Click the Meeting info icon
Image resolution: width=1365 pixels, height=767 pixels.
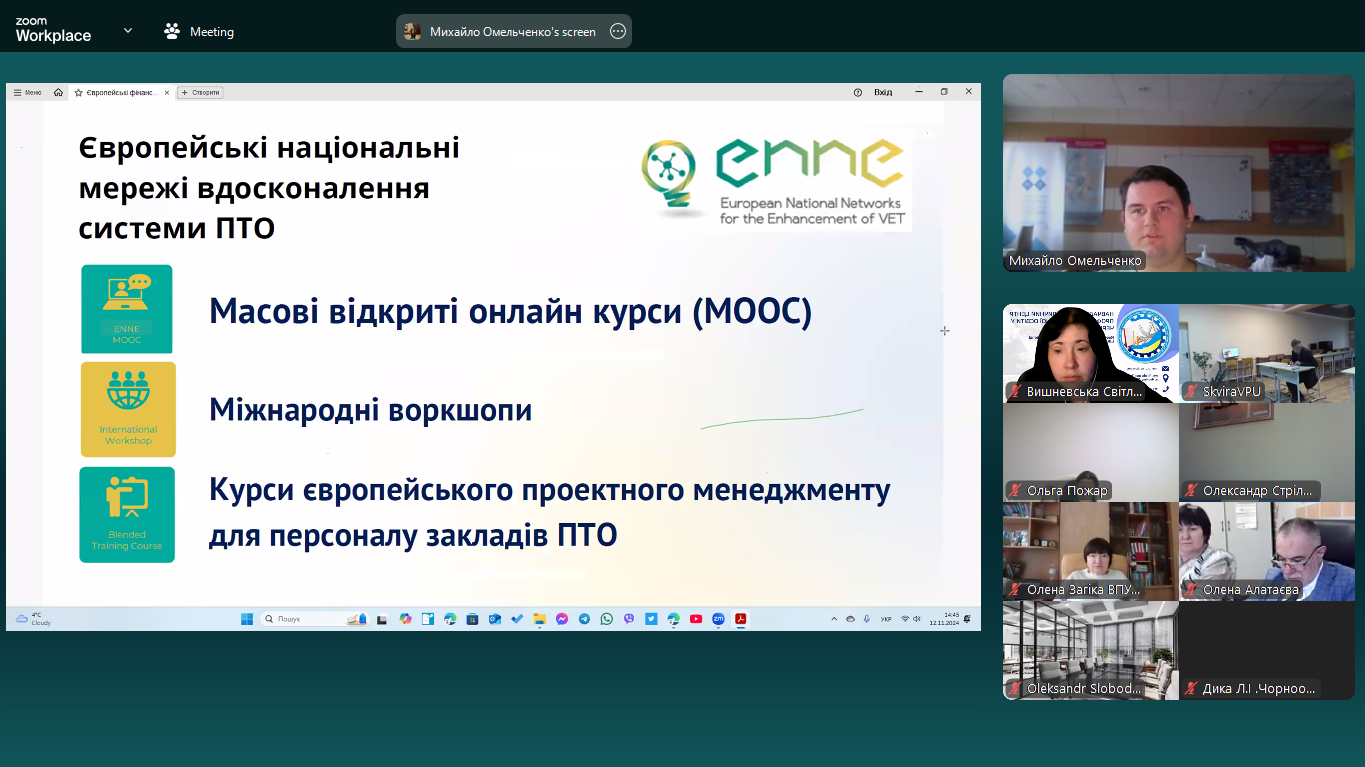click(172, 31)
